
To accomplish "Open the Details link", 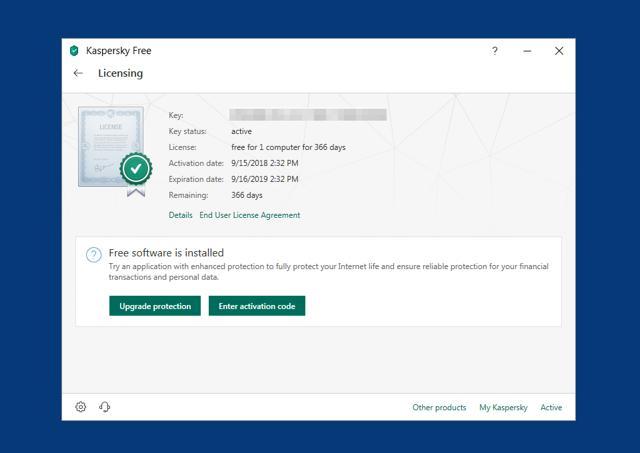I will pyautogui.click(x=180, y=215).
